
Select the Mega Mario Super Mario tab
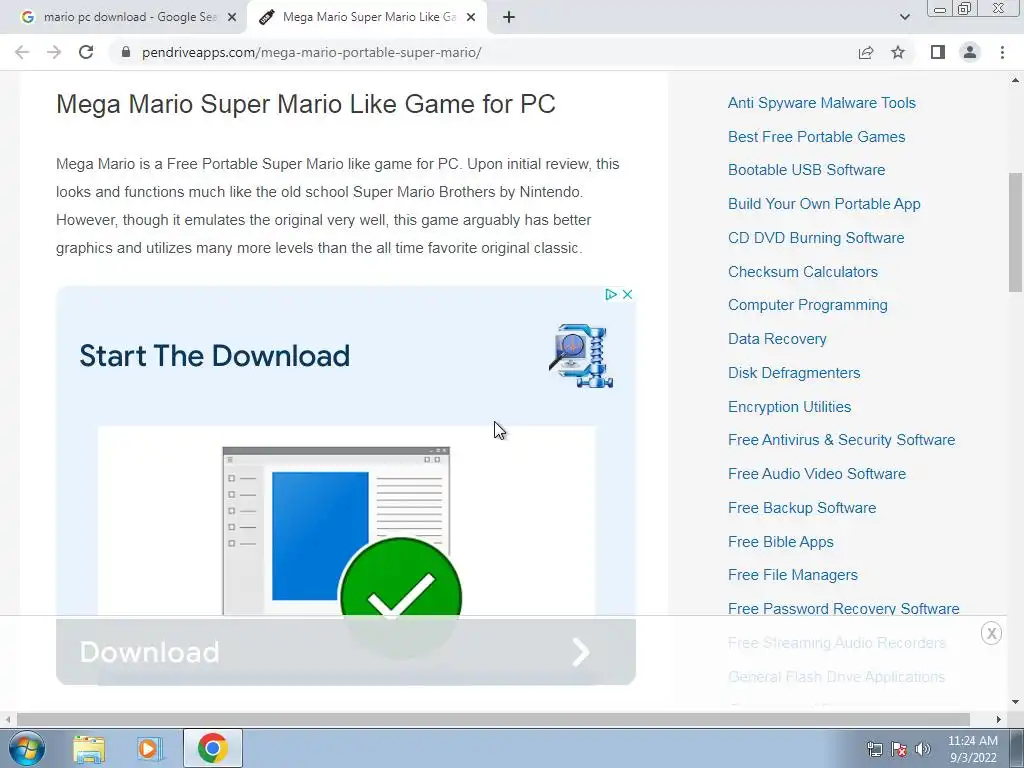tap(368, 17)
